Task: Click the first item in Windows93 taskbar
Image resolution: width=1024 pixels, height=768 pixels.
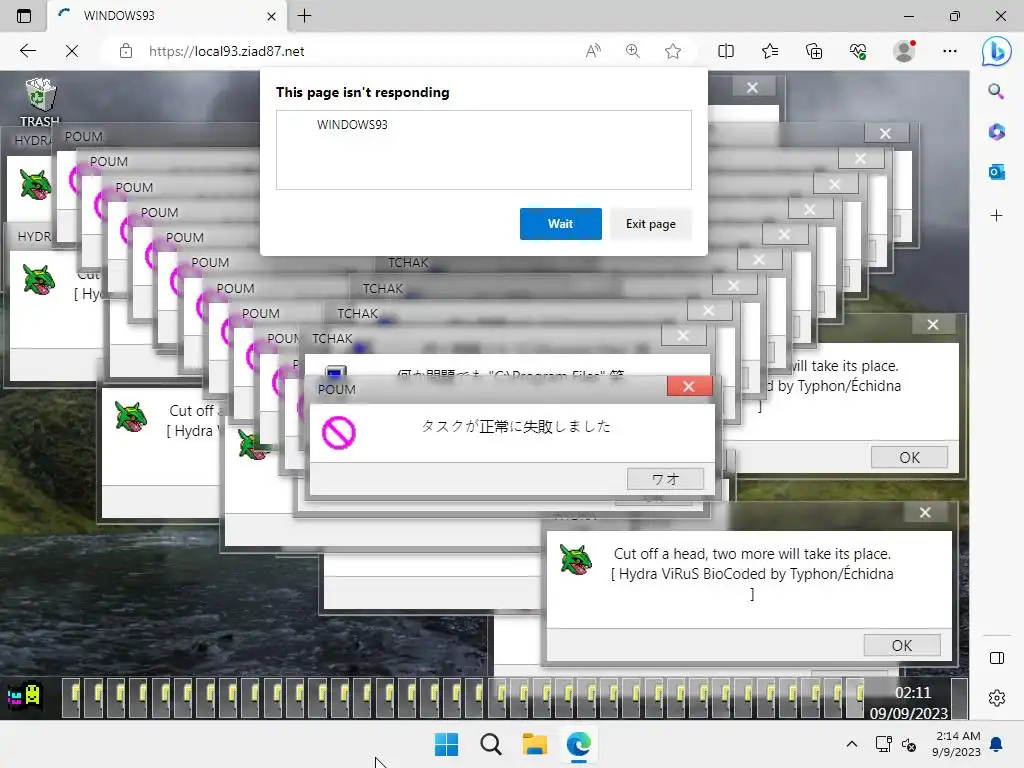Action: 72,698
